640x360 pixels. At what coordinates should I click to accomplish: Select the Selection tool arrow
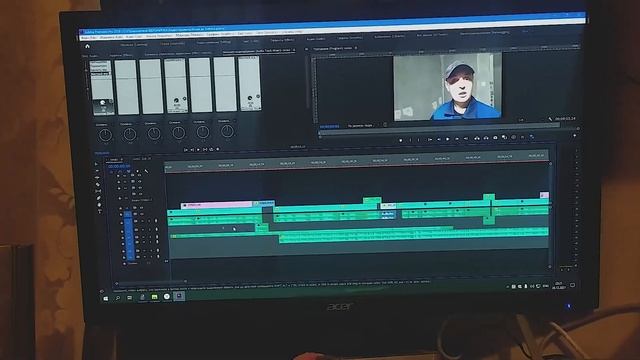[x=96, y=164]
